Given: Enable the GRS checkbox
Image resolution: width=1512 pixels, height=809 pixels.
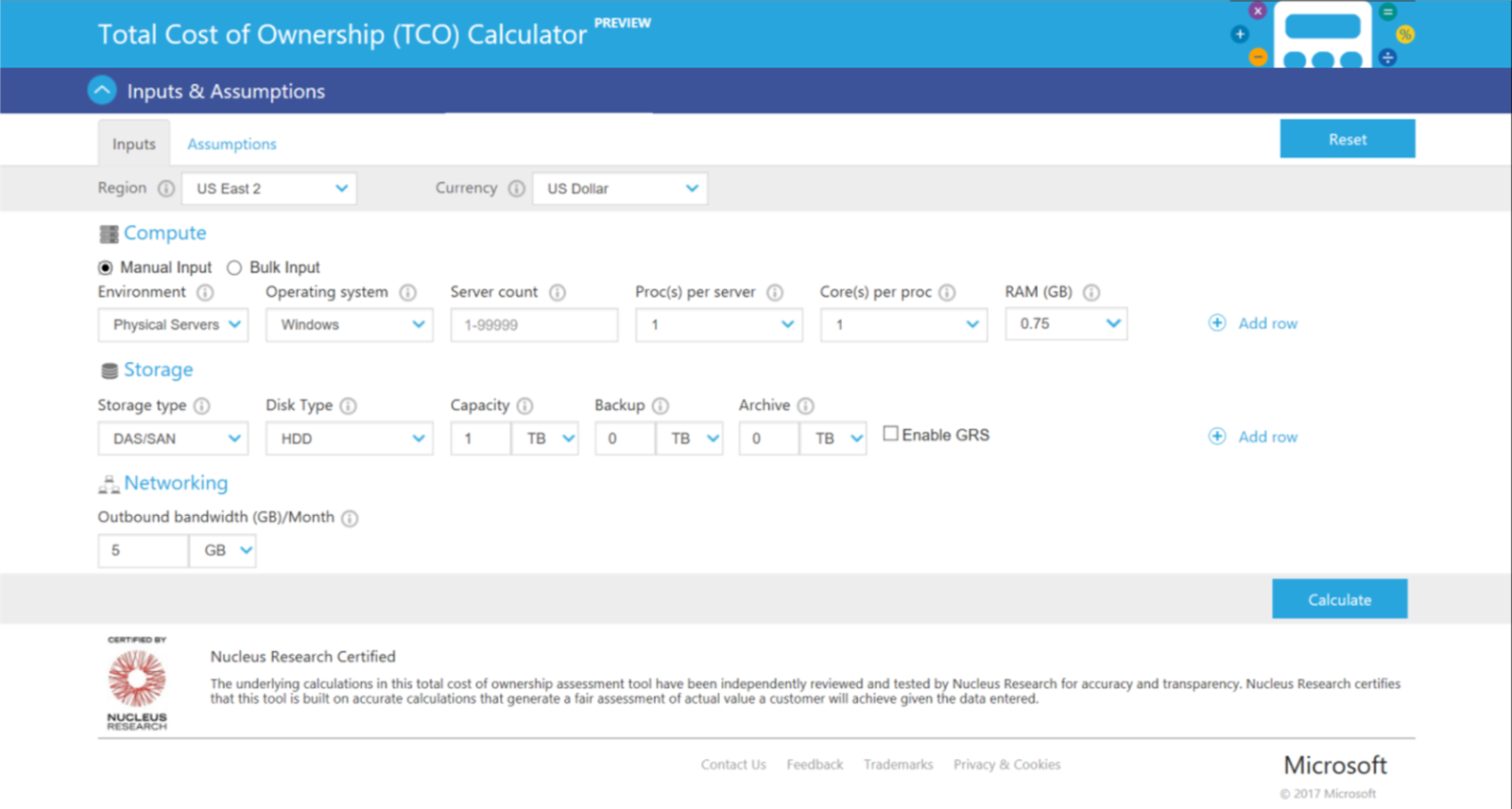Looking at the screenshot, I should click(890, 434).
